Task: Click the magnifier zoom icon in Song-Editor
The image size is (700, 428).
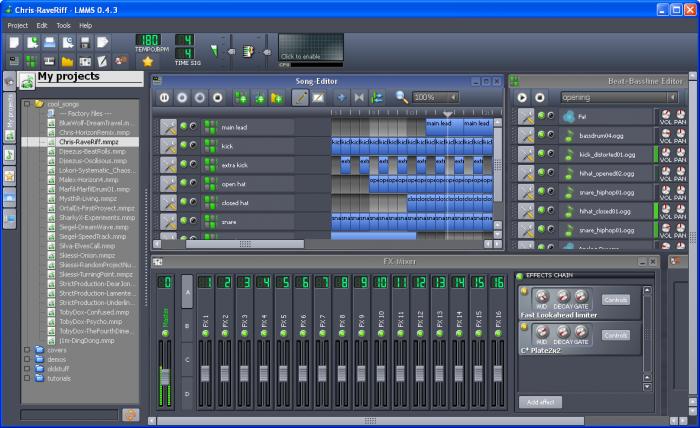Action: pos(401,97)
